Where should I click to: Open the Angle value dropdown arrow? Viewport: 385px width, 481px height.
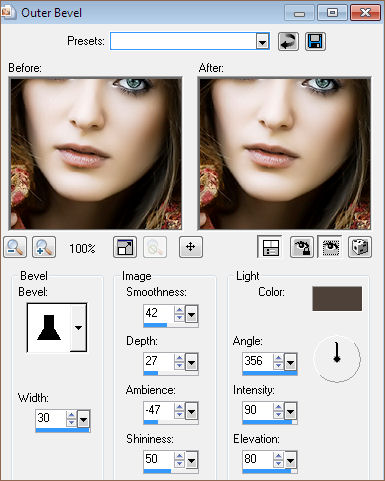tap(290, 363)
